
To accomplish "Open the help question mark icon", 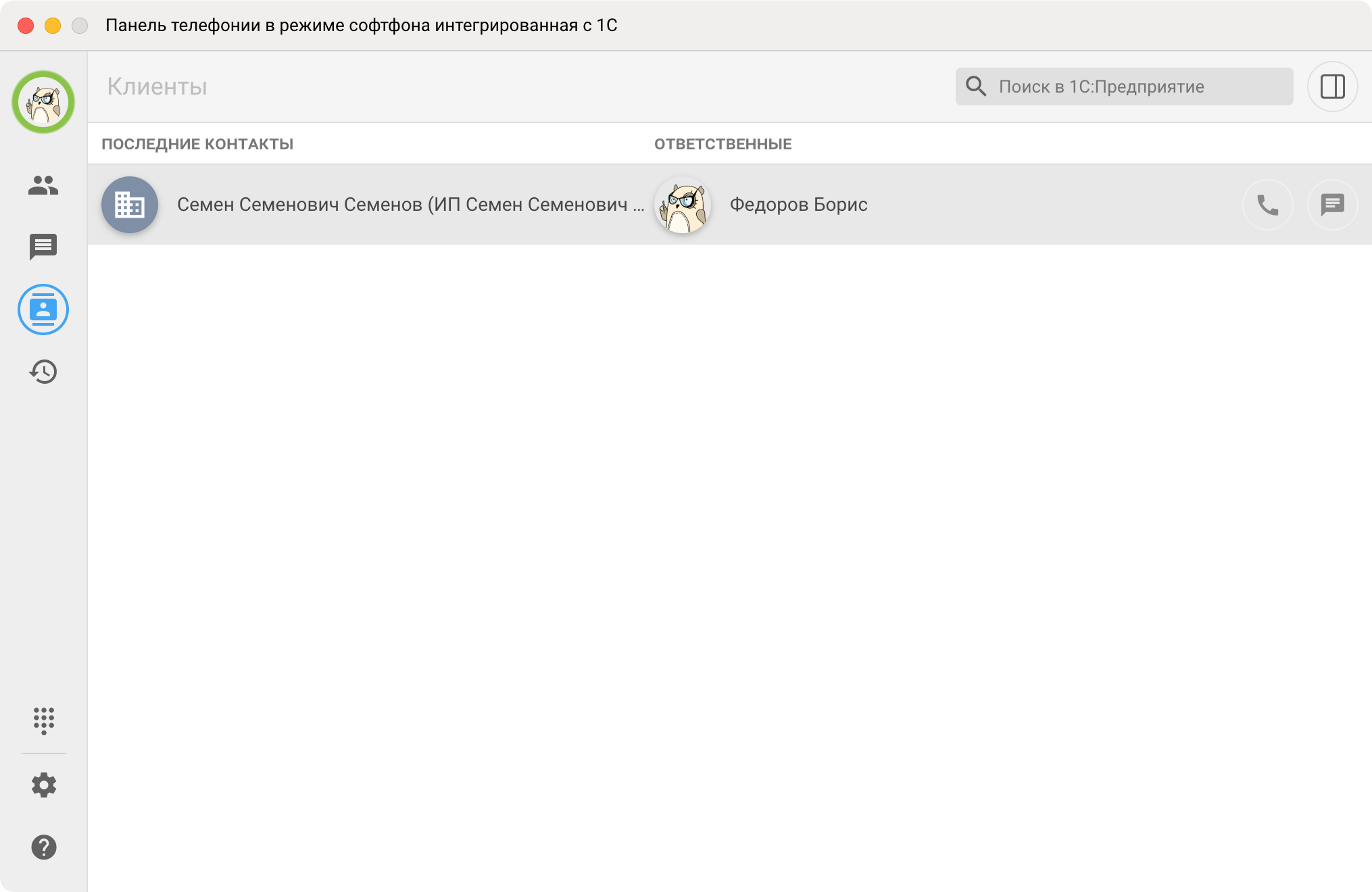I will click(x=43, y=847).
